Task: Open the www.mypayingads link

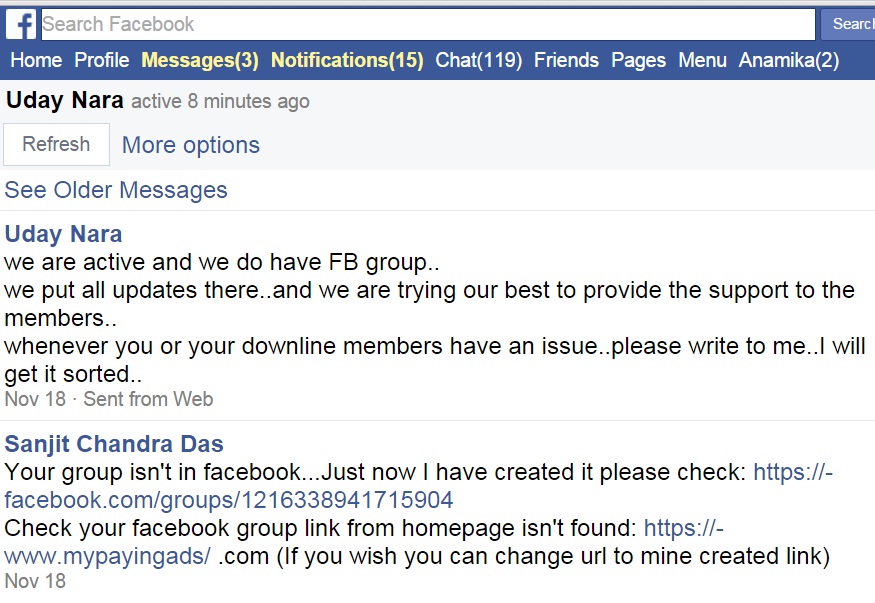Action: pos(107,556)
